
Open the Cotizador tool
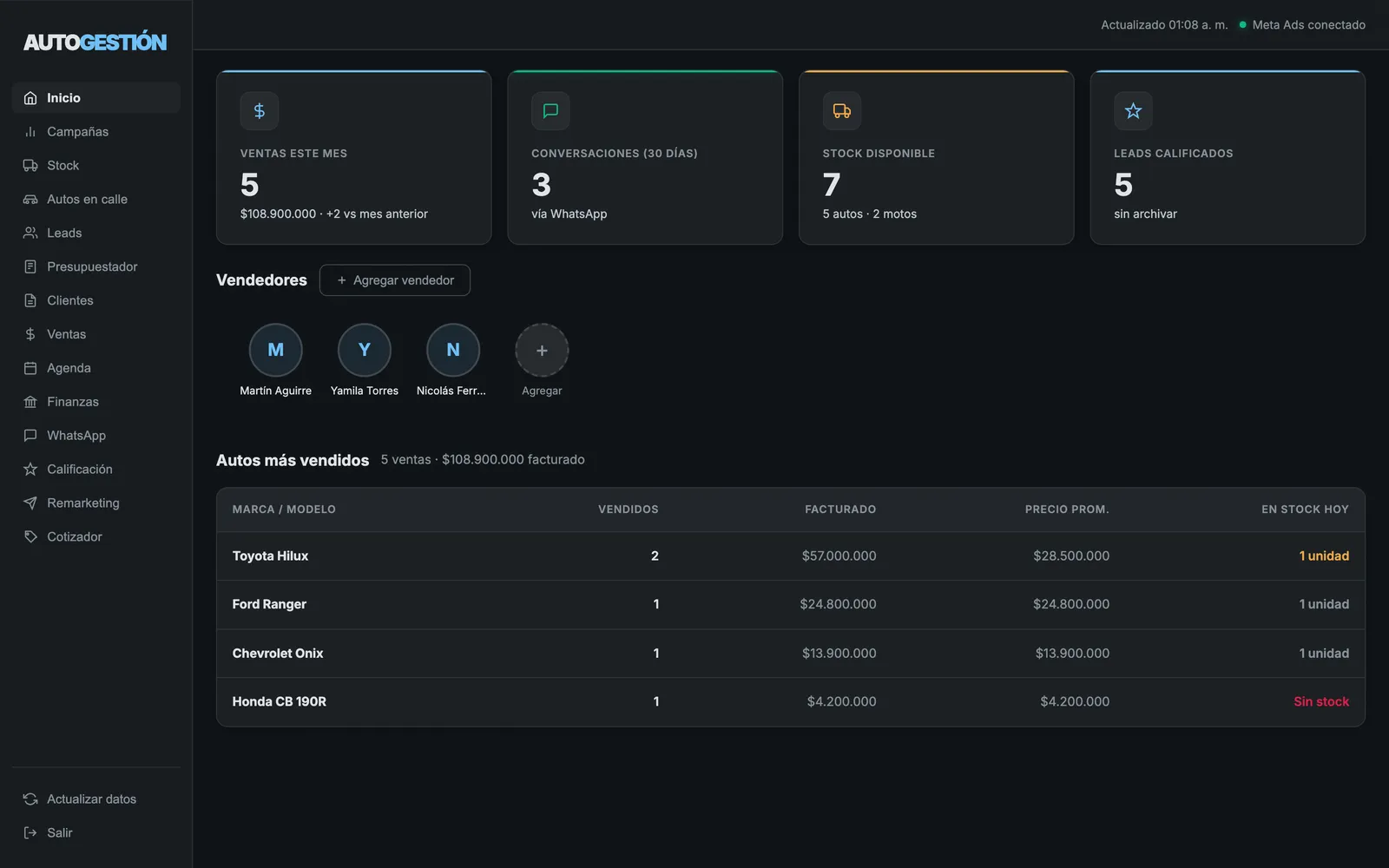pos(96,537)
